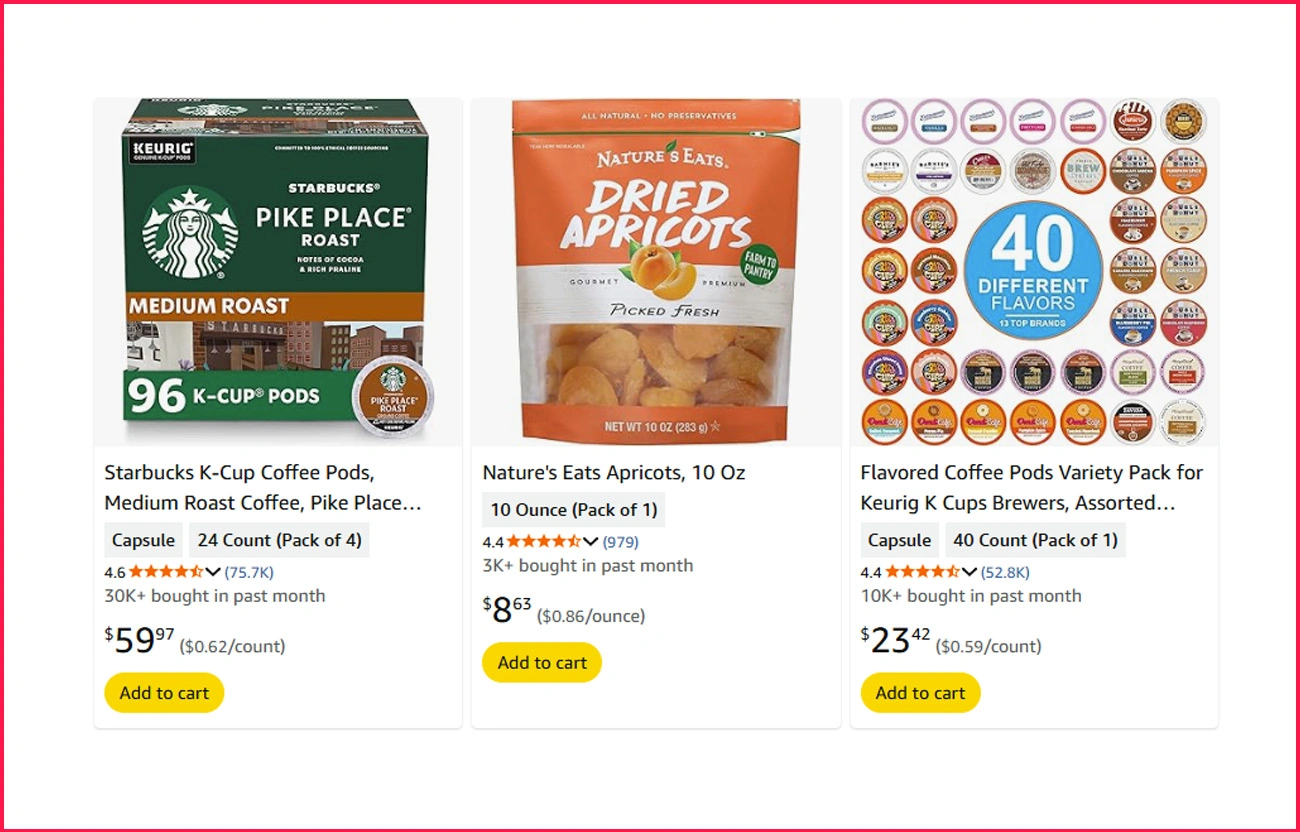Open the 40 Different Flavors pods image
Image resolution: width=1300 pixels, height=832 pixels.
1034,271
